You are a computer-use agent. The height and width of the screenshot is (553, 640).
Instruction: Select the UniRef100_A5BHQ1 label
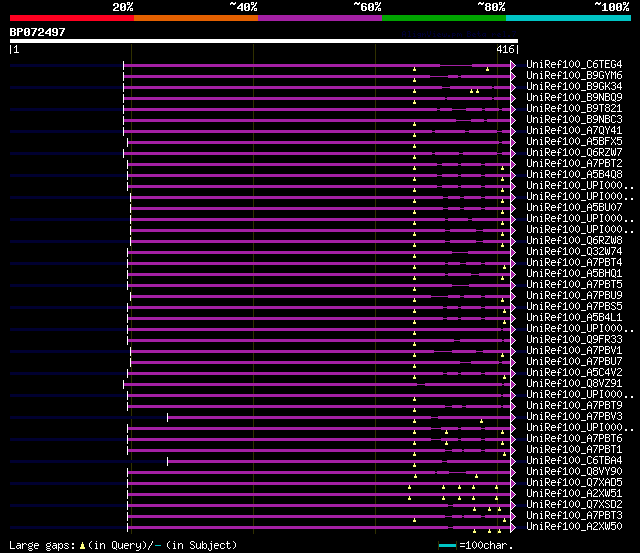click(574, 273)
